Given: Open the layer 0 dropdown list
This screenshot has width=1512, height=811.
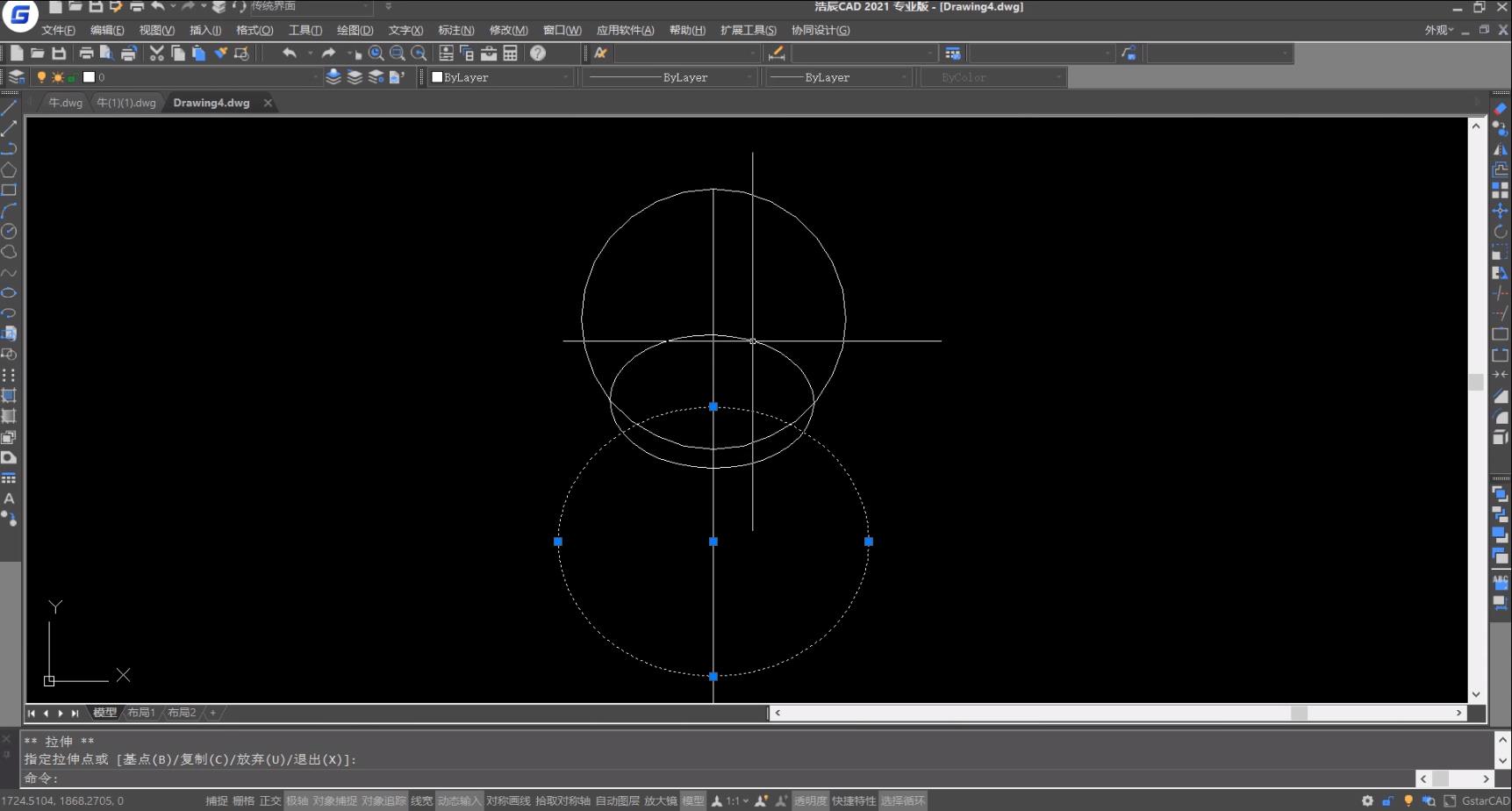Looking at the screenshot, I should [x=317, y=77].
